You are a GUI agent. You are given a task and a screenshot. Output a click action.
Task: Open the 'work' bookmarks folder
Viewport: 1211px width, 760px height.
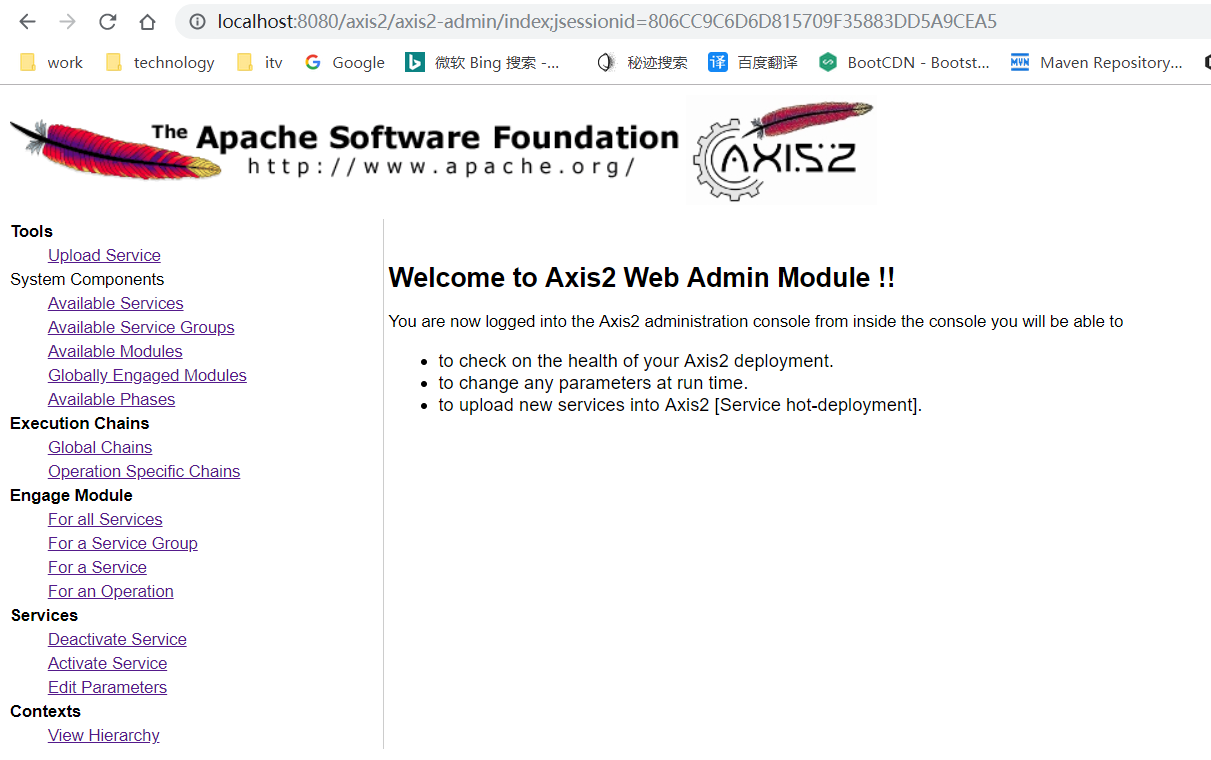coord(52,62)
